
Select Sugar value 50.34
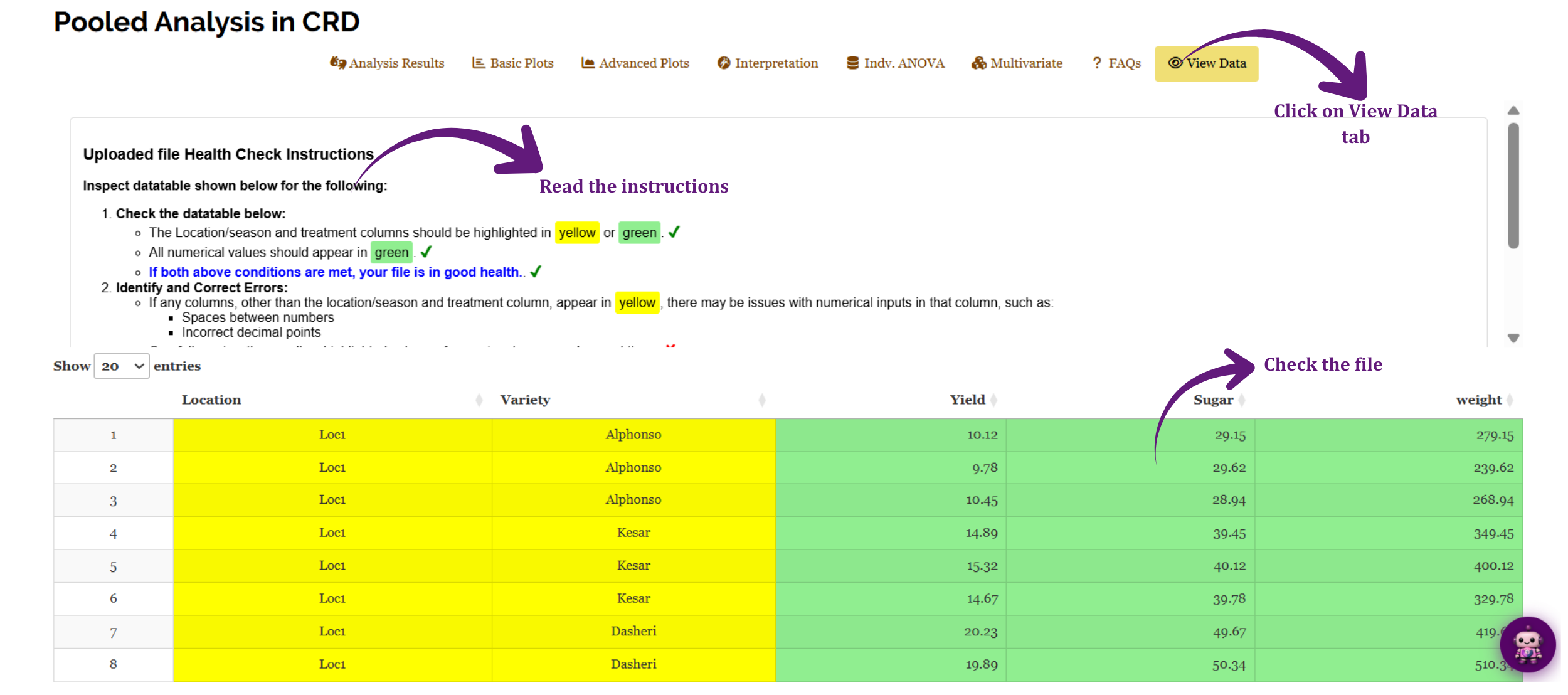[x=1130, y=665]
